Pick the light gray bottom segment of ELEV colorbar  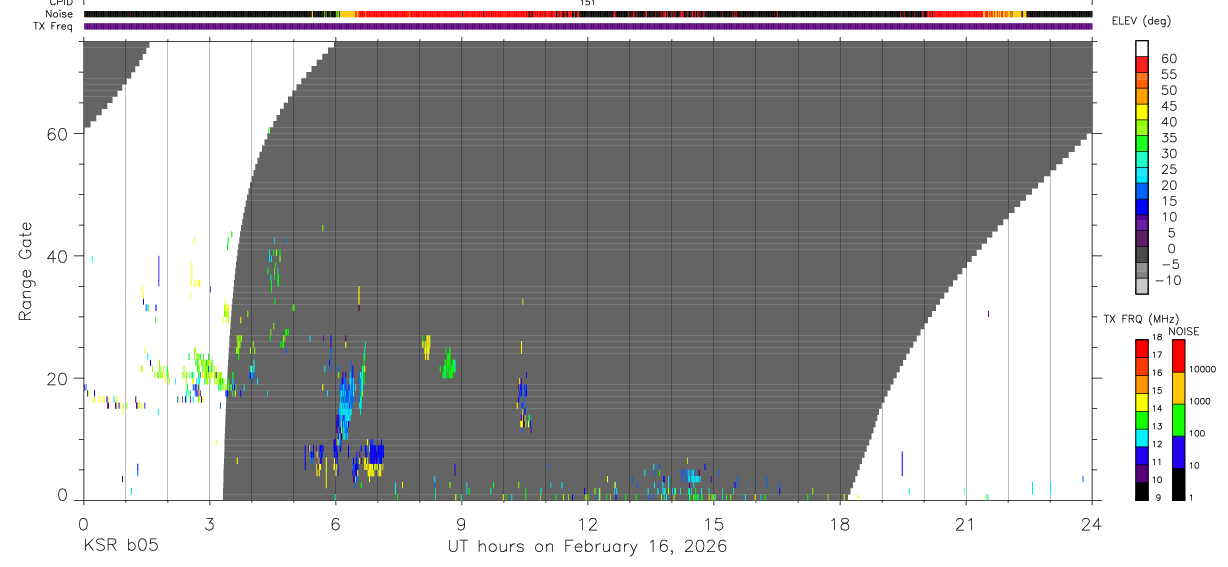[x=1142, y=286]
